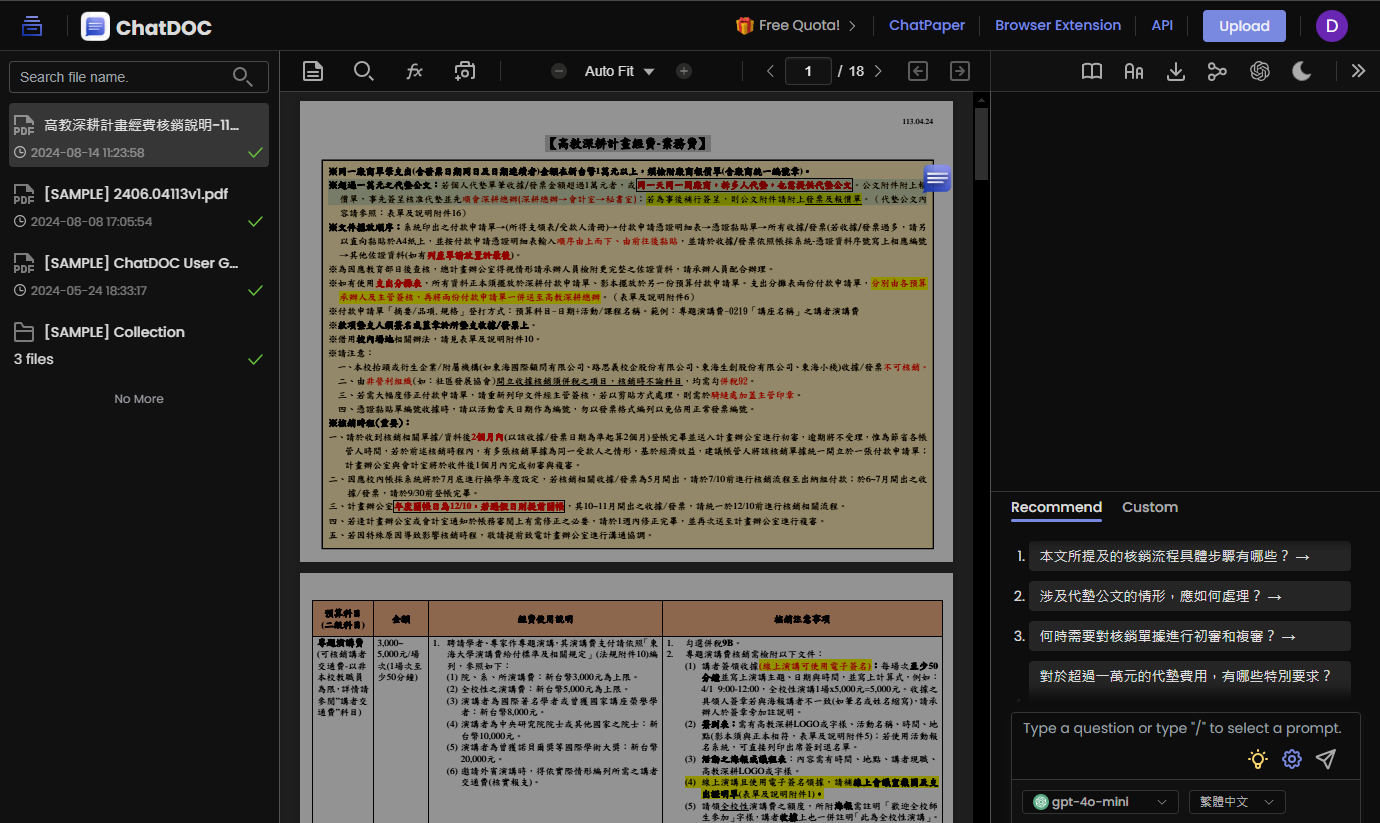Switch to the Recommend tab

tap(1056, 507)
